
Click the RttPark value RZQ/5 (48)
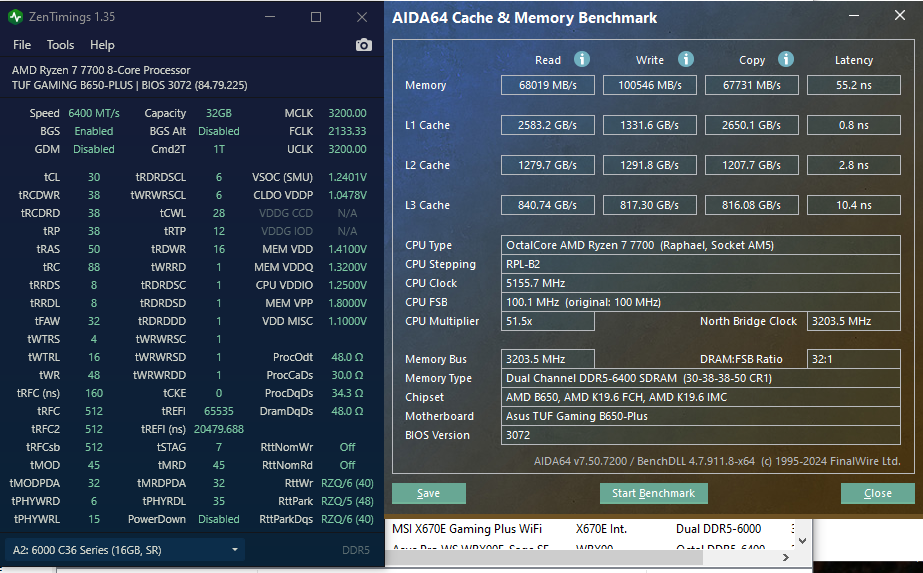point(347,501)
